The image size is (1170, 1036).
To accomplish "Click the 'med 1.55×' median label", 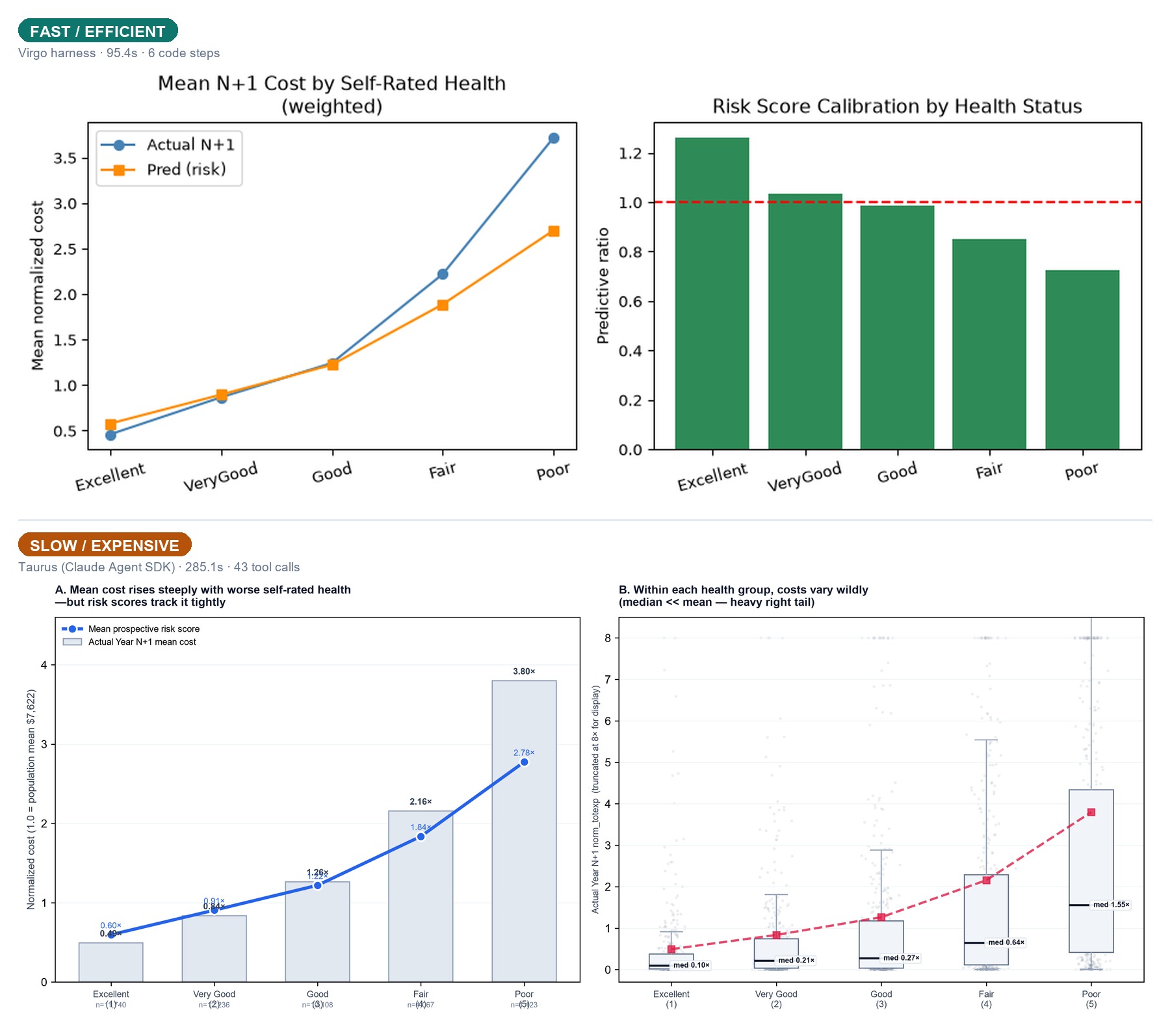I will tap(1111, 905).
